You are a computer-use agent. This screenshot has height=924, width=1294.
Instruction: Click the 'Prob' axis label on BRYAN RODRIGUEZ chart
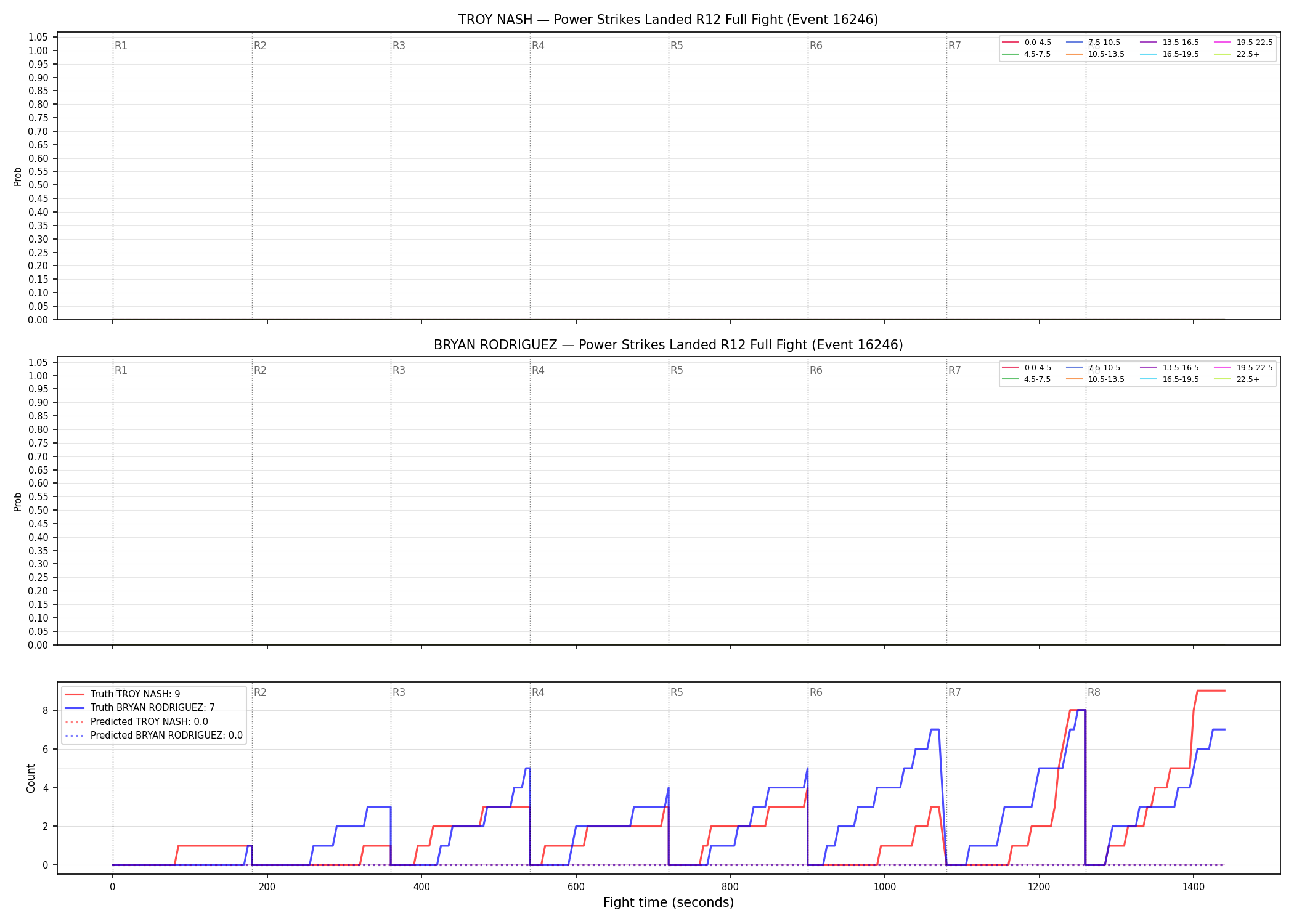pos(18,501)
